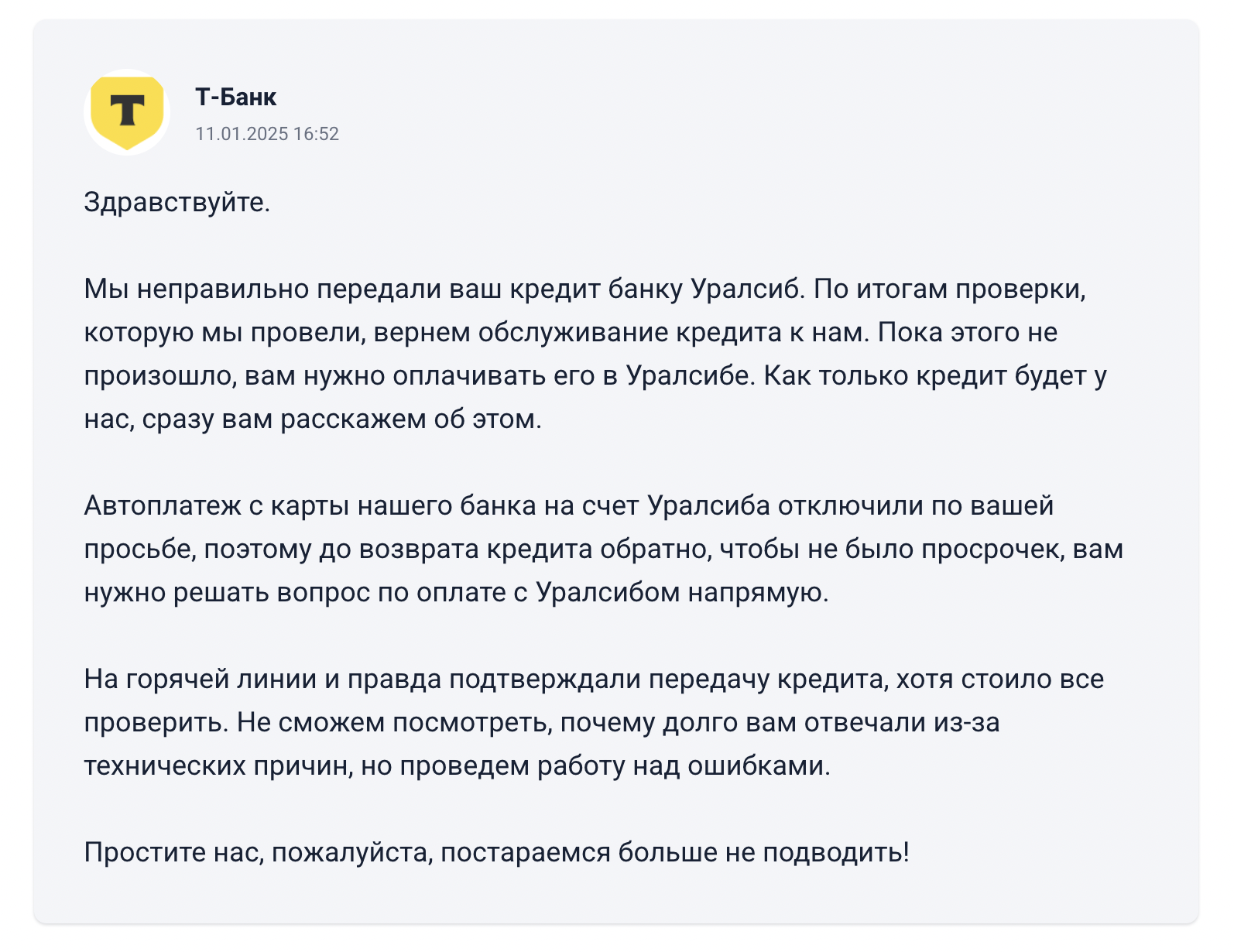The image size is (1234, 952).
Task: Click the phrase расскажем об этом
Action: [x=410, y=419]
